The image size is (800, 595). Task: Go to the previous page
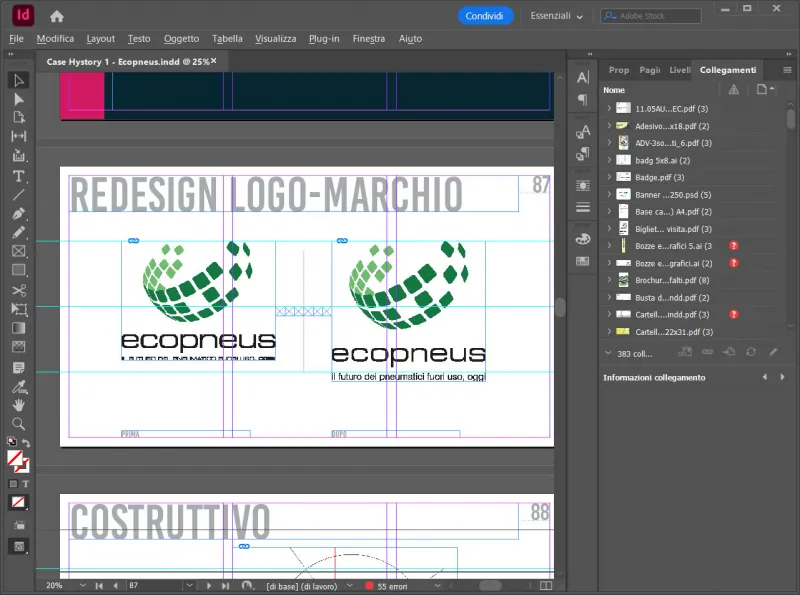pyautogui.click(x=115, y=586)
